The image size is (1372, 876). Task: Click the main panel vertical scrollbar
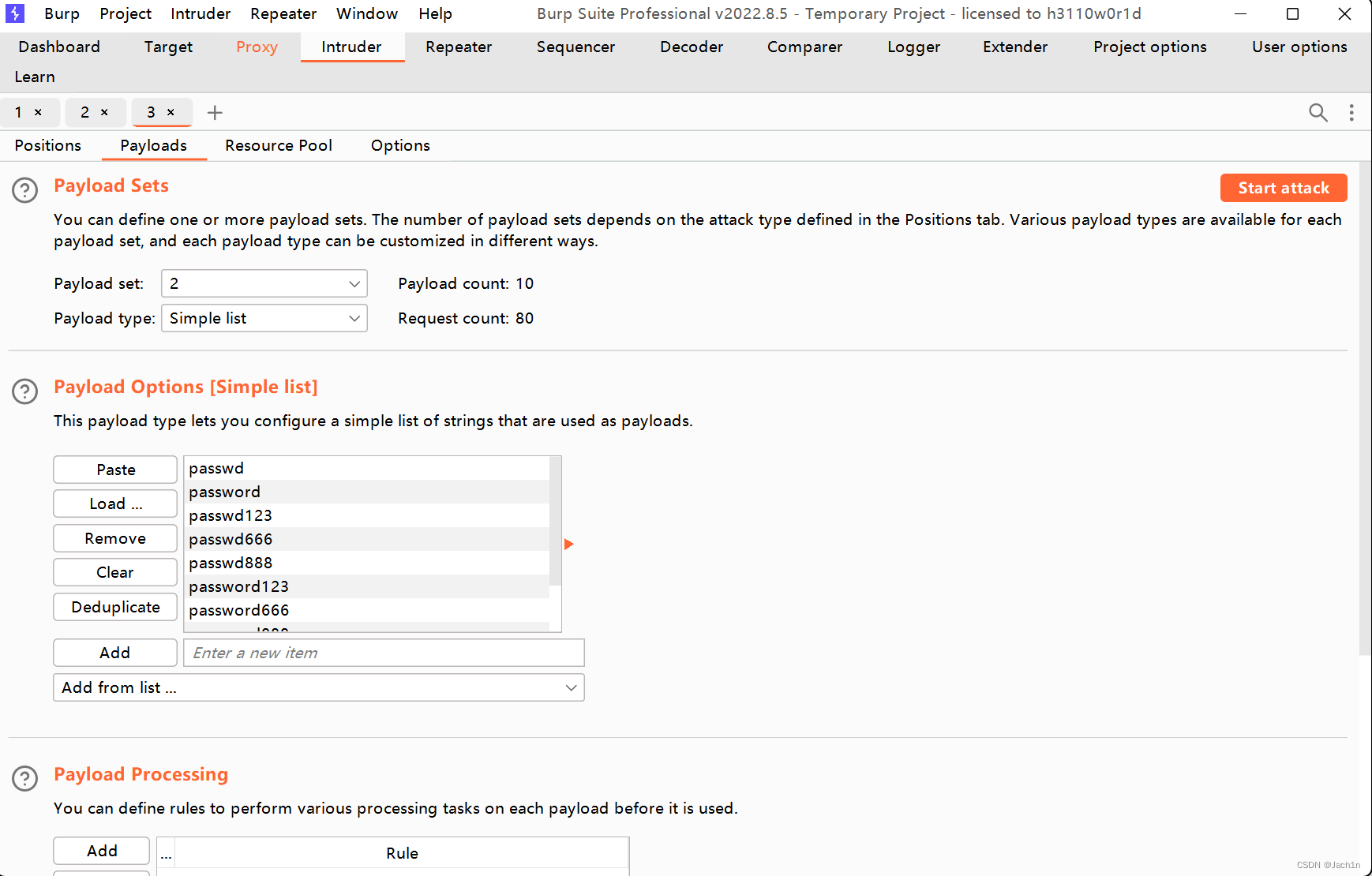[x=1366, y=410]
